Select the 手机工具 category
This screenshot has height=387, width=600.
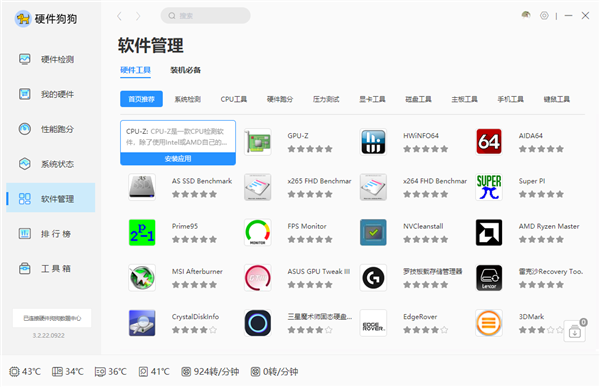point(510,99)
